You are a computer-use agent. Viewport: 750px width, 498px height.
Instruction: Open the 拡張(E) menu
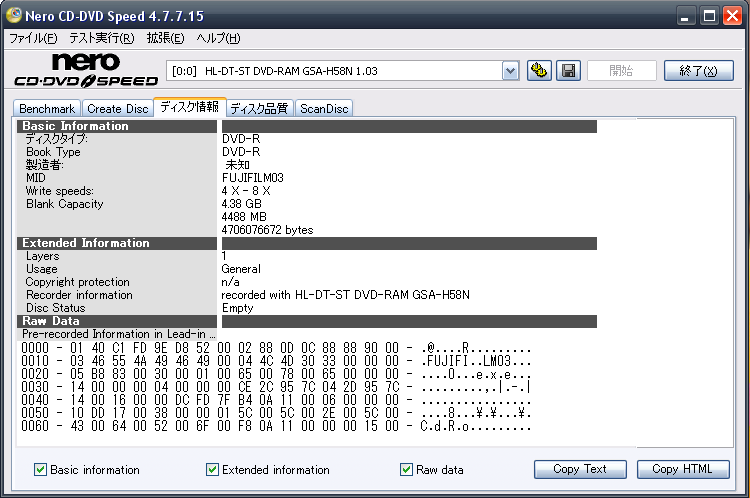[x=165, y=38]
